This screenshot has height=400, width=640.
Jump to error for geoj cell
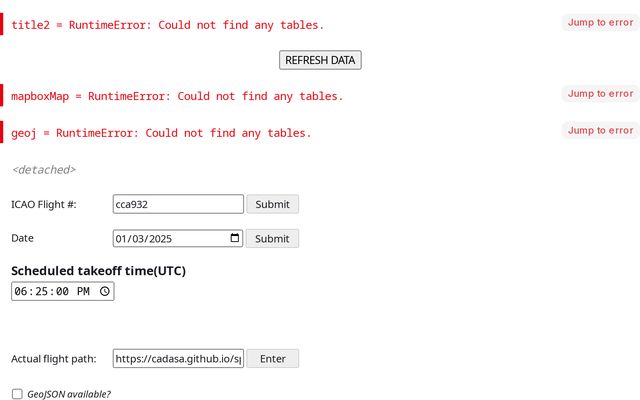coord(600,130)
